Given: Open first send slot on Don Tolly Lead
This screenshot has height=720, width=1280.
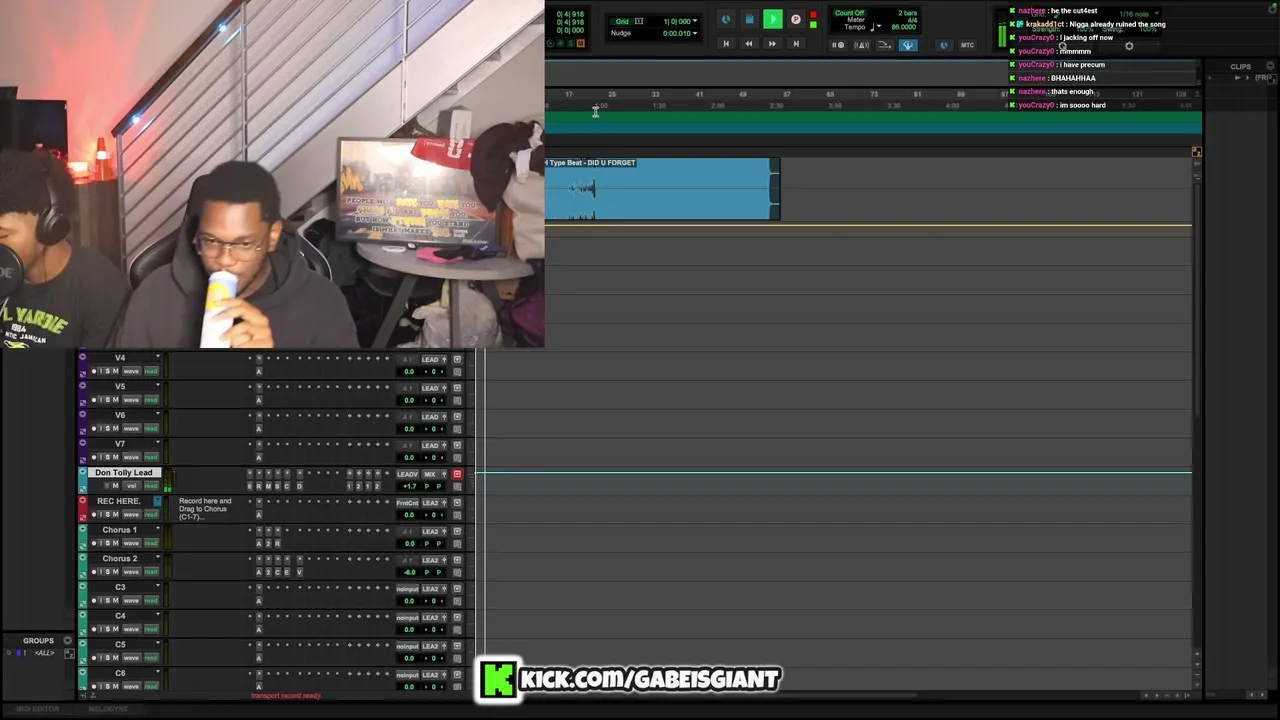Looking at the screenshot, I should (x=349, y=487).
